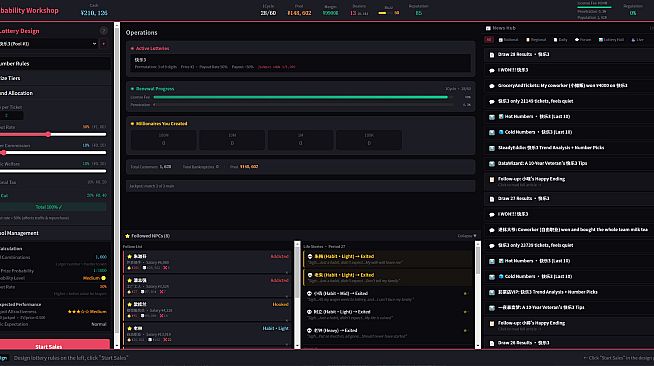
Task: Click the Lottery Design help question-mark icon
Action: 103,31
